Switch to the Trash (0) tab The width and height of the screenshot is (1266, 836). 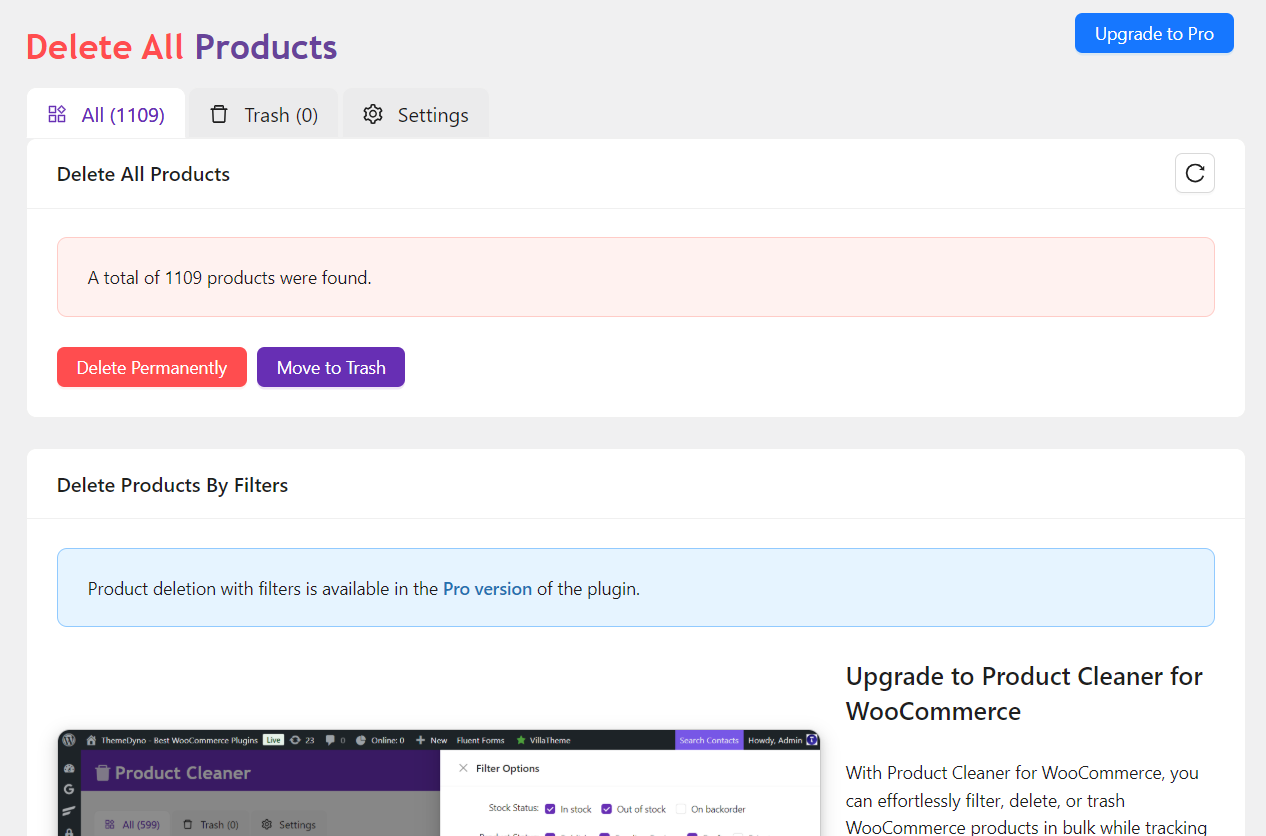264,114
